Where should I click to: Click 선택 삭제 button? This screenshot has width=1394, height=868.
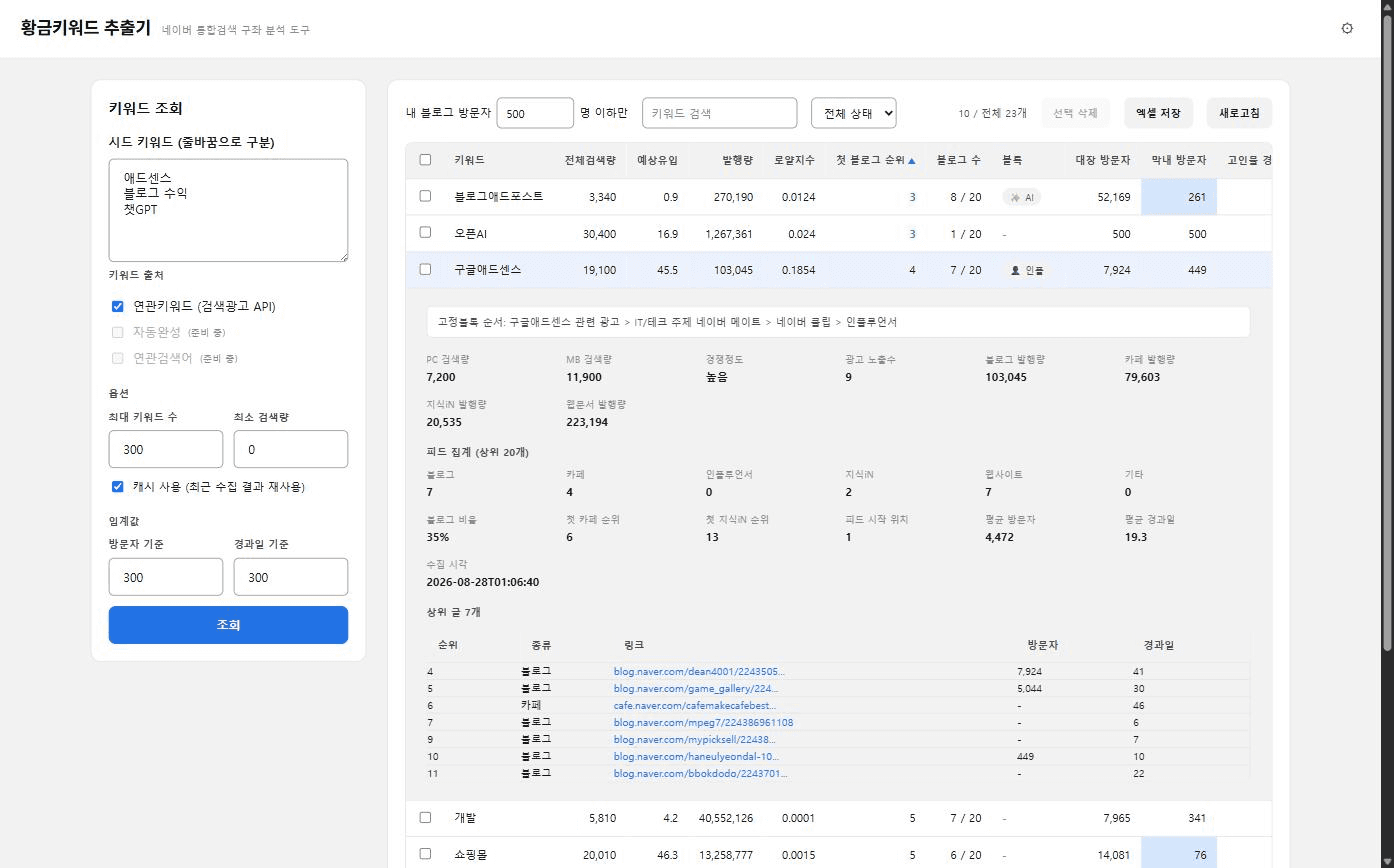click(x=1075, y=113)
